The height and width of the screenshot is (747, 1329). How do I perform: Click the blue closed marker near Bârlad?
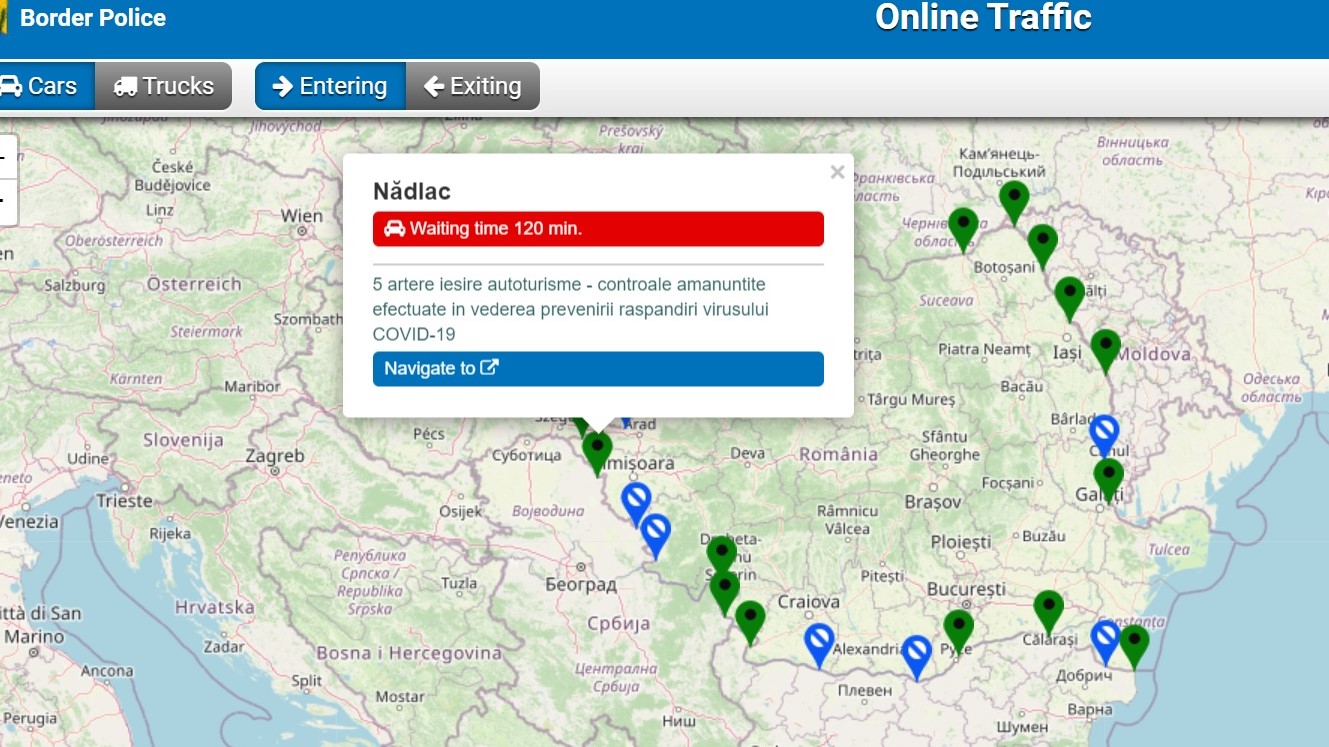pos(1103,433)
